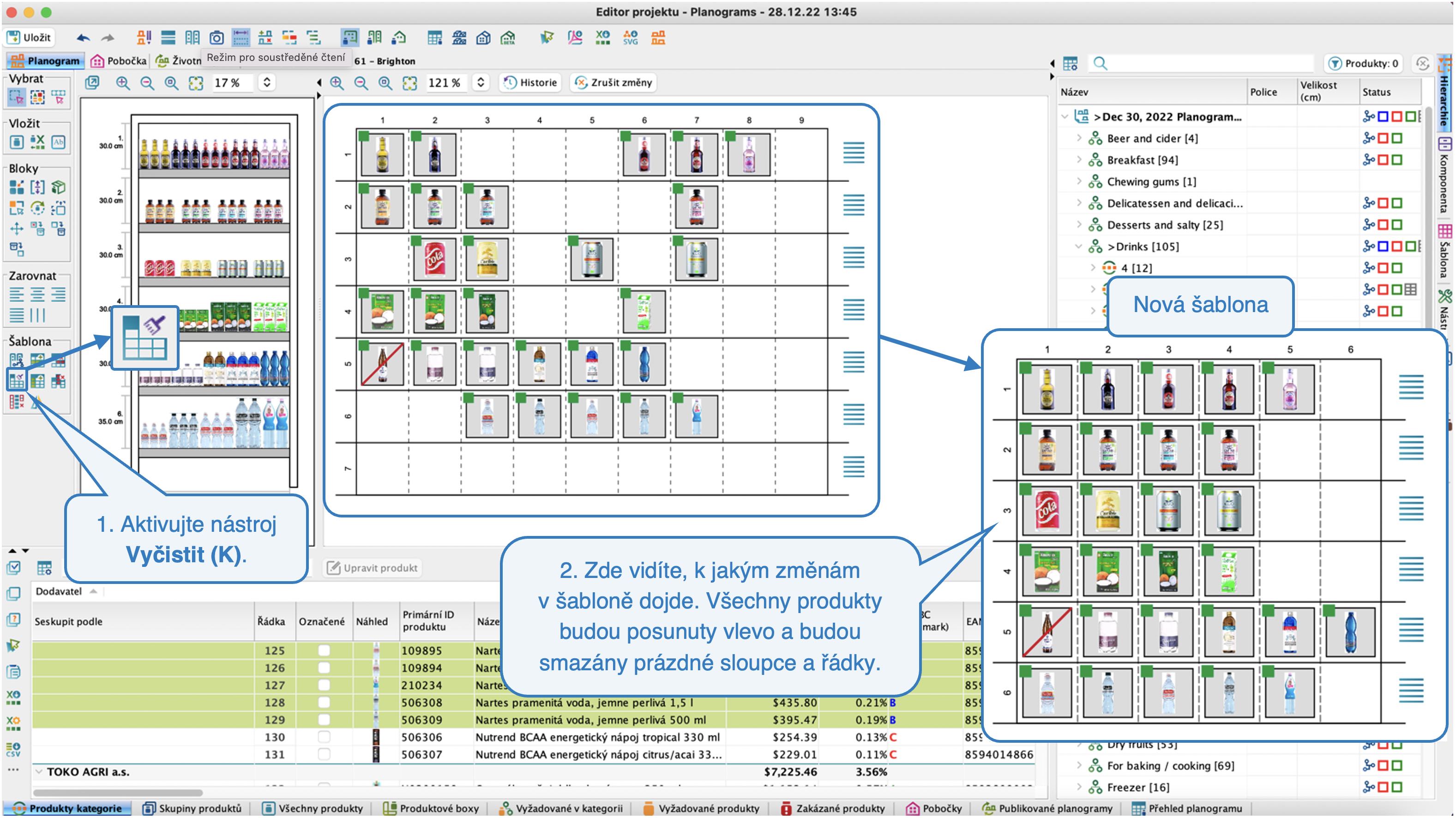Activate the Vyčistit (K) template cleanup tool

tap(17, 380)
